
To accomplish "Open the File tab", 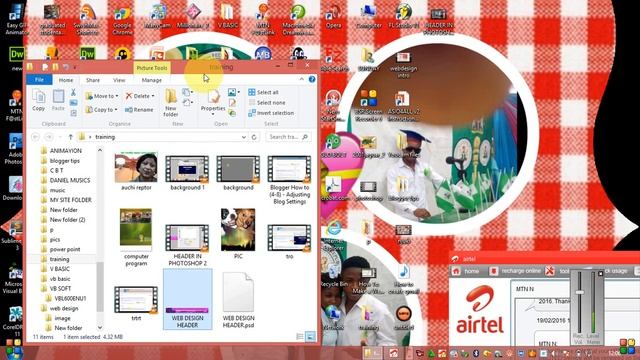I will [x=39, y=80].
